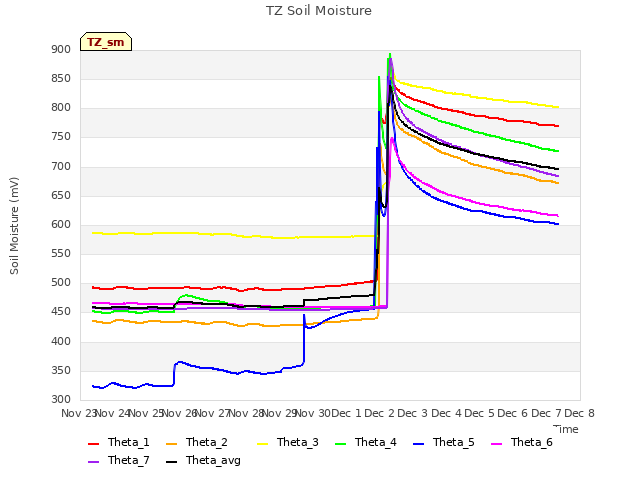
Task: Click the Dec 8 x-axis date label
Action: click(x=580, y=413)
